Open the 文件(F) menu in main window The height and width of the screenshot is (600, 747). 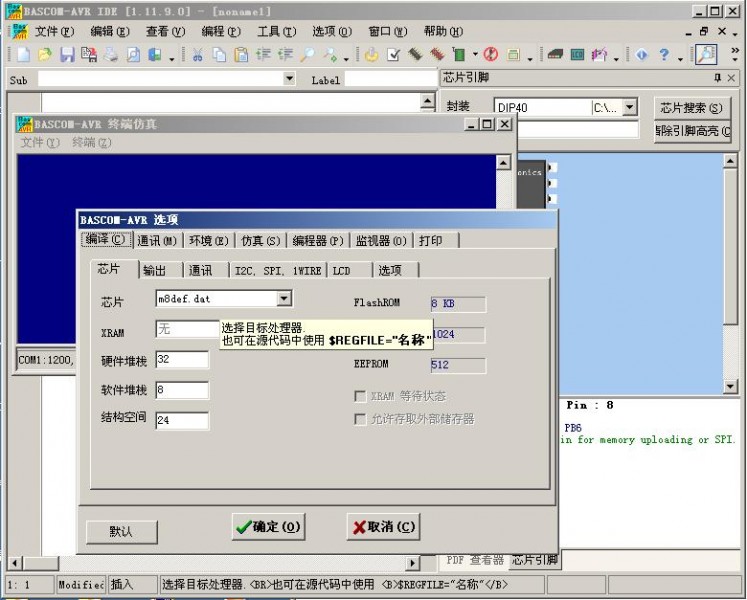54,31
